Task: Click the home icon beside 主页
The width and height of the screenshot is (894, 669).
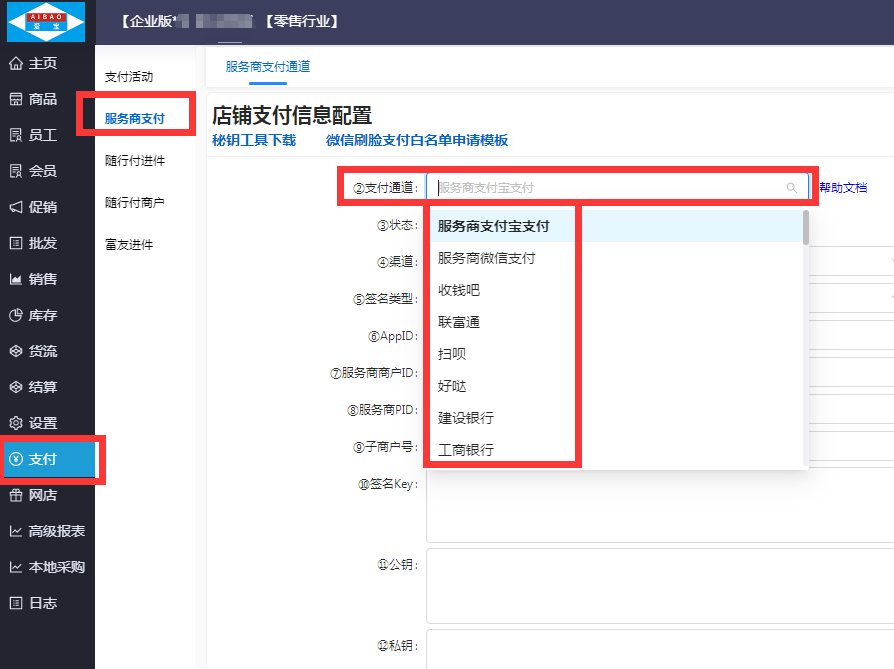Action: point(16,63)
